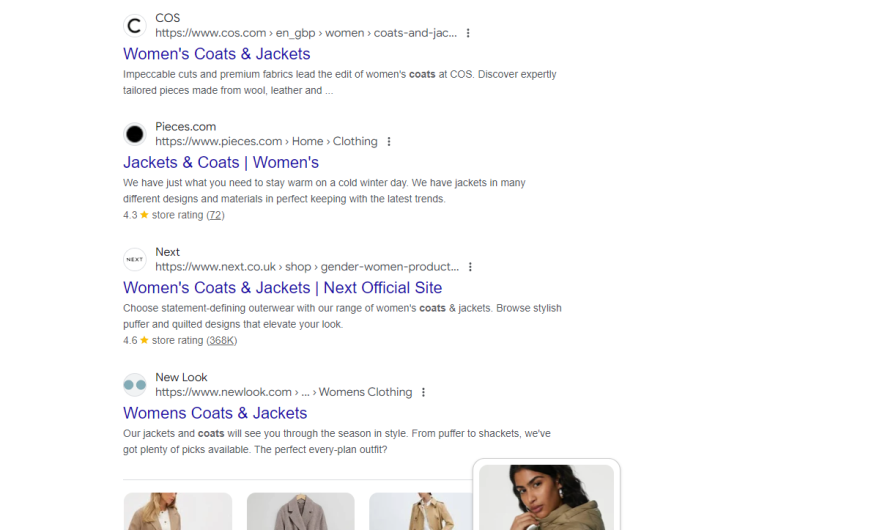Click the "Choose statement-defining outerwear" snippet
Screen dimensions: 885x530
(x=342, y=316)
